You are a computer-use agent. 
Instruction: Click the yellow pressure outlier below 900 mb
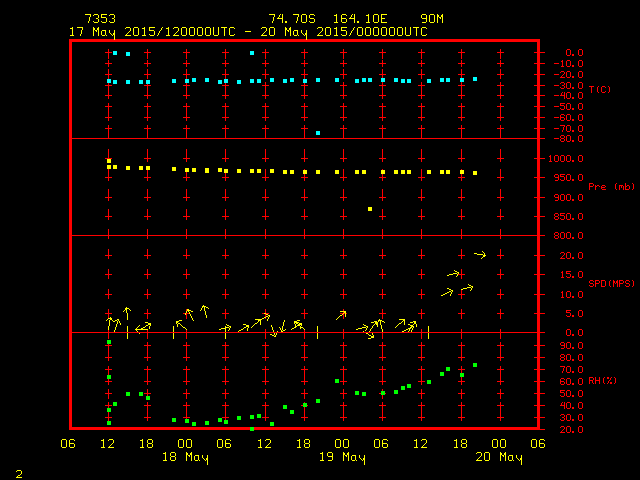coord(370,209)
